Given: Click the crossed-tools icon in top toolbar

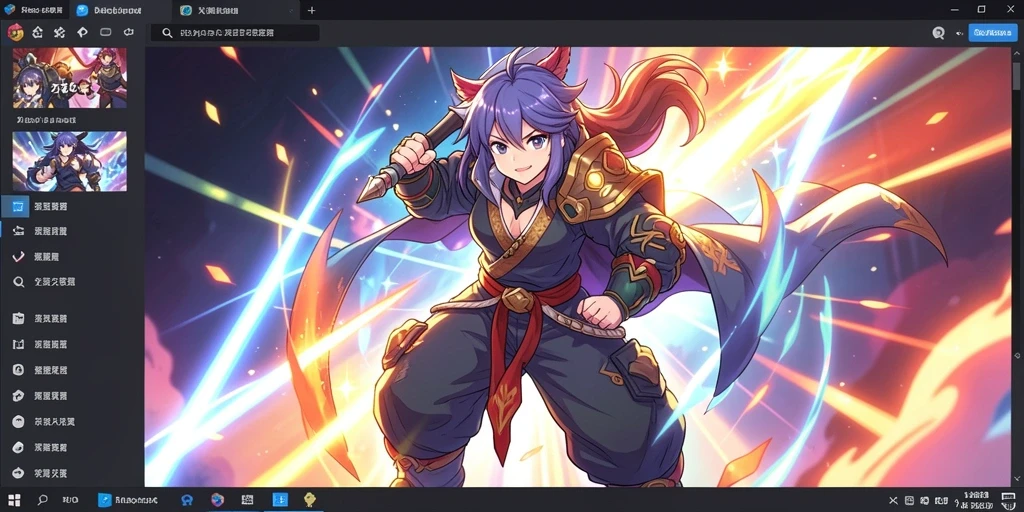Looking at the screenshot, I should pos(59,32).
